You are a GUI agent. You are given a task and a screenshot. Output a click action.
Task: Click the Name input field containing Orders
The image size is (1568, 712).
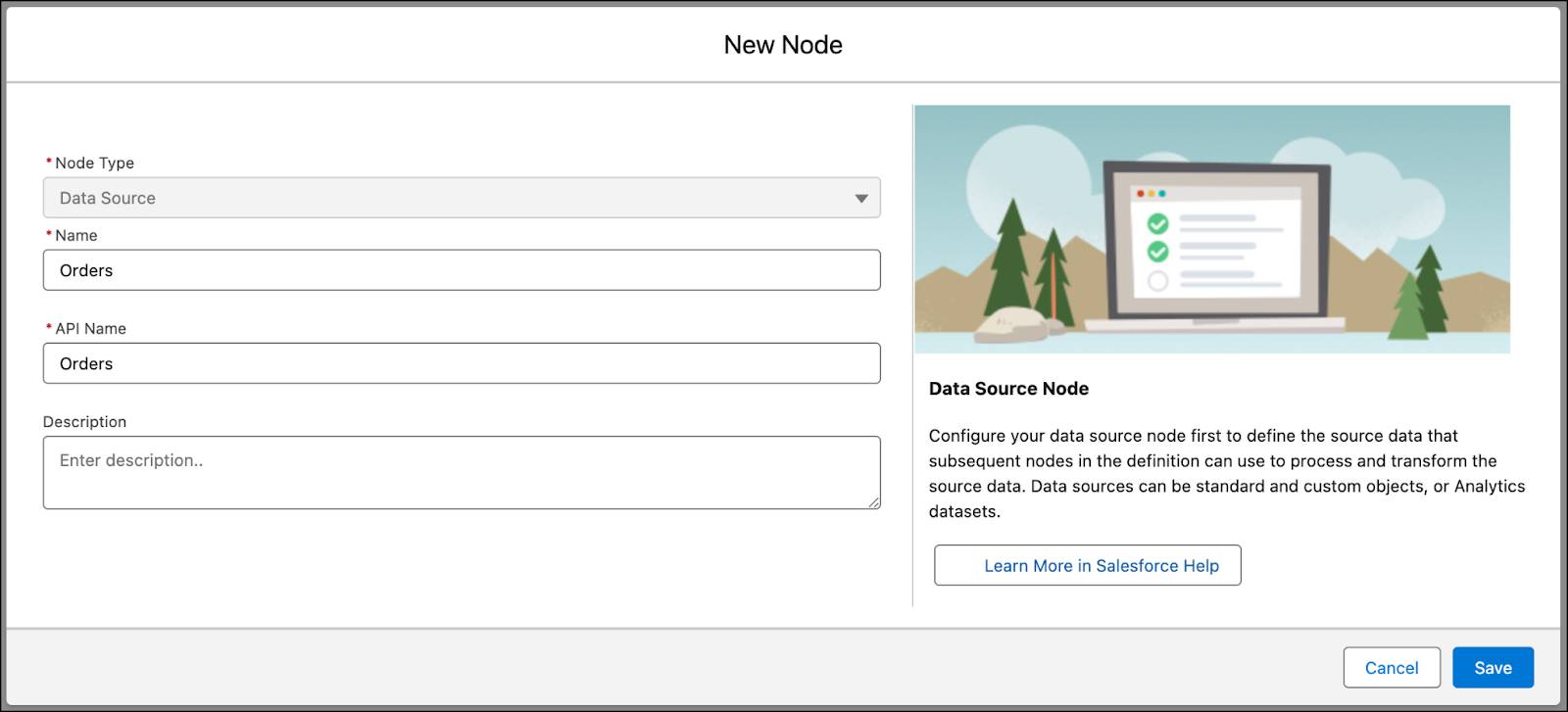click(462, 270)
